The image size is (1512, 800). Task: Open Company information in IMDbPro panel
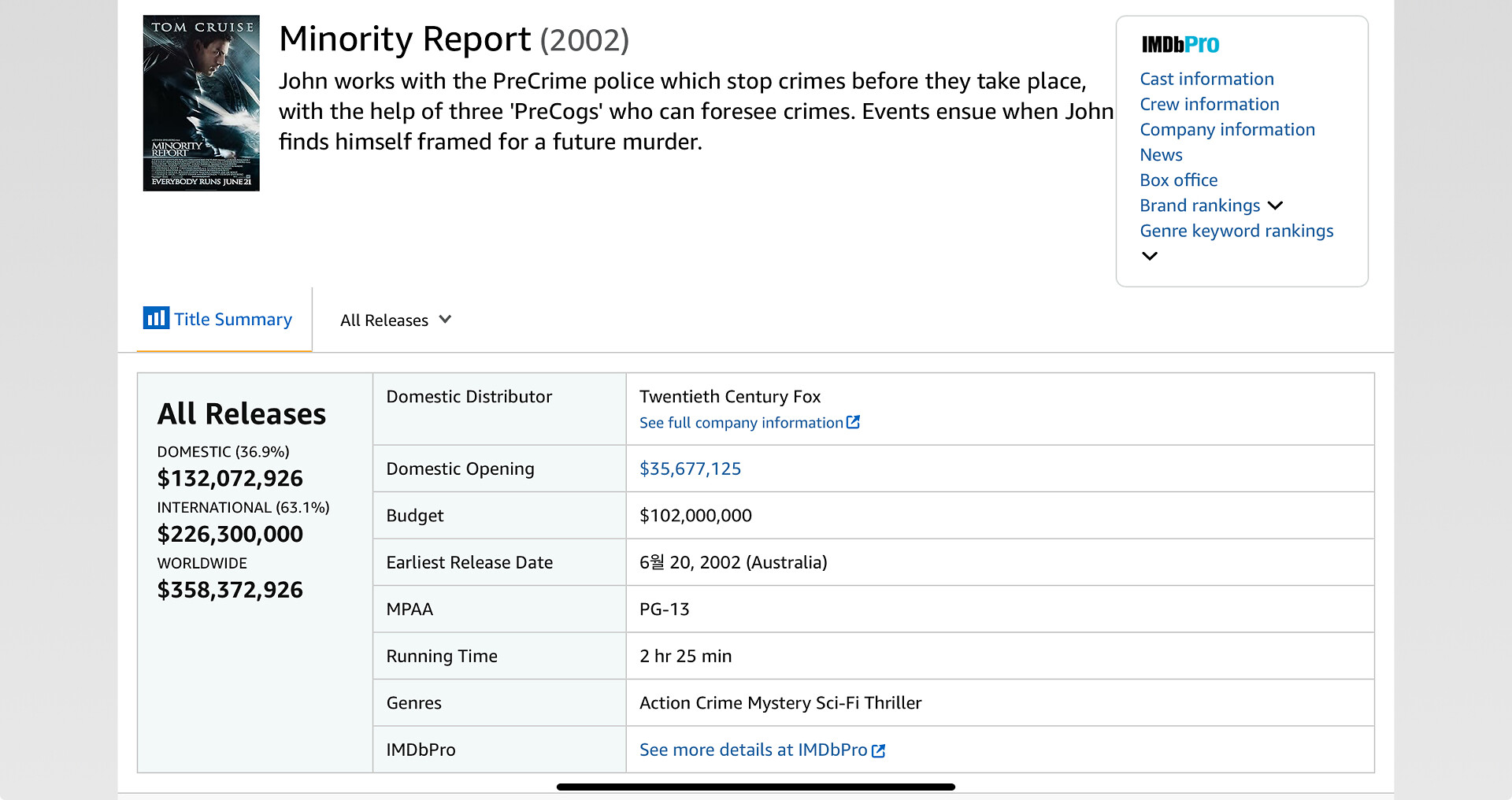[x=1227, y=129]
